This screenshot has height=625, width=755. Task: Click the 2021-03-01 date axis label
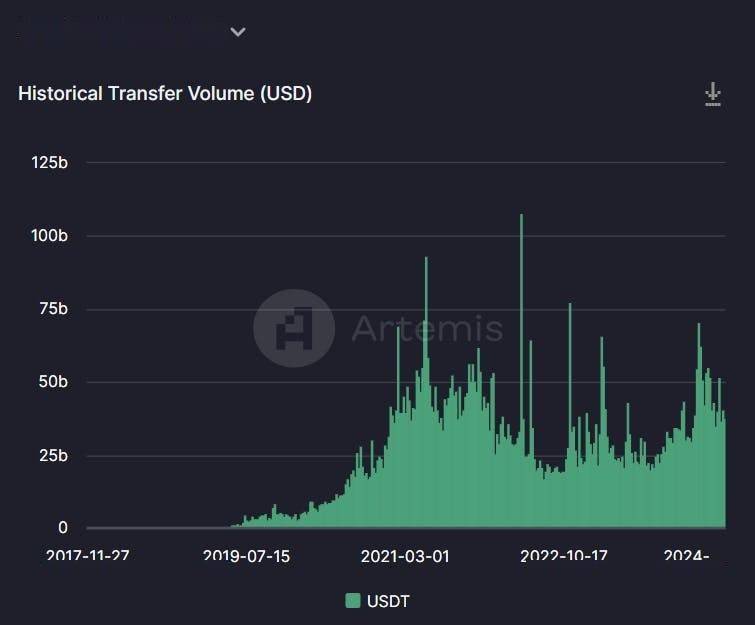pos(405,556)
